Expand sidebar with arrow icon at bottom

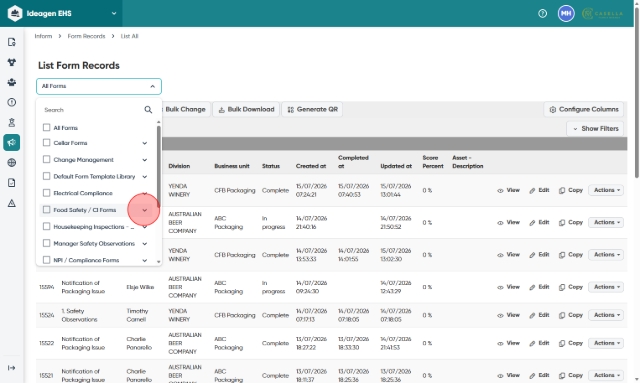(11, 368)
